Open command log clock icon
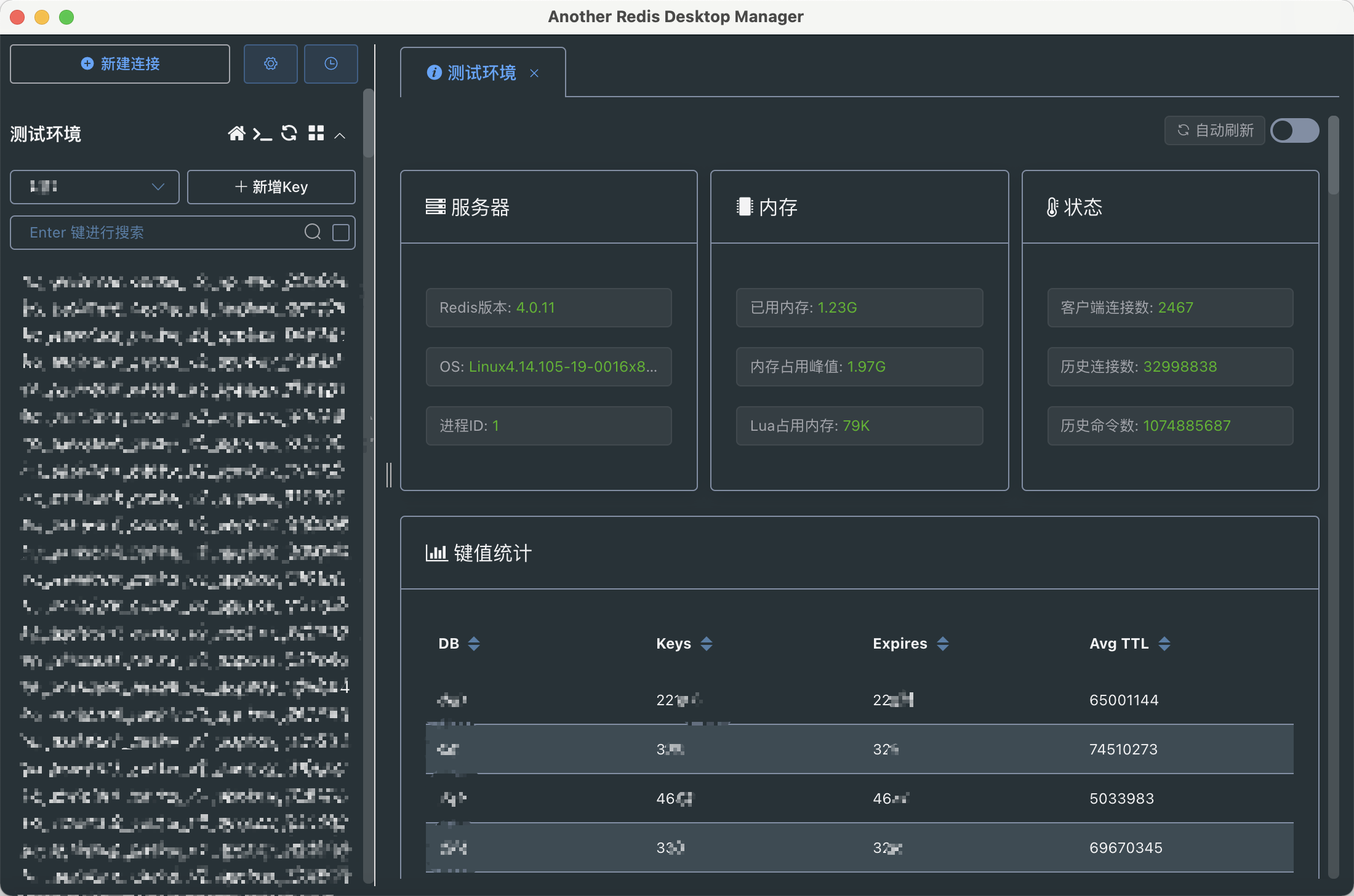The image size is (1354, 896). click(331, 64)
